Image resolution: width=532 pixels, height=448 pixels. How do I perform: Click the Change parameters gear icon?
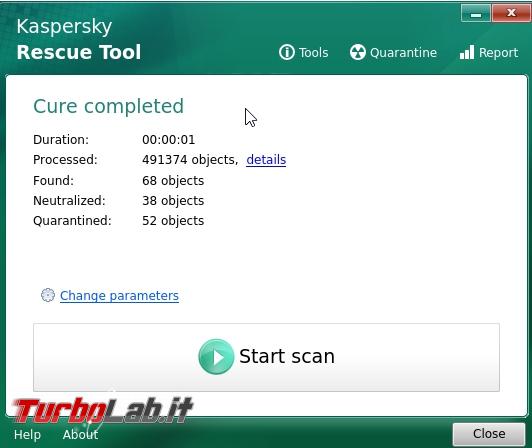48,295
